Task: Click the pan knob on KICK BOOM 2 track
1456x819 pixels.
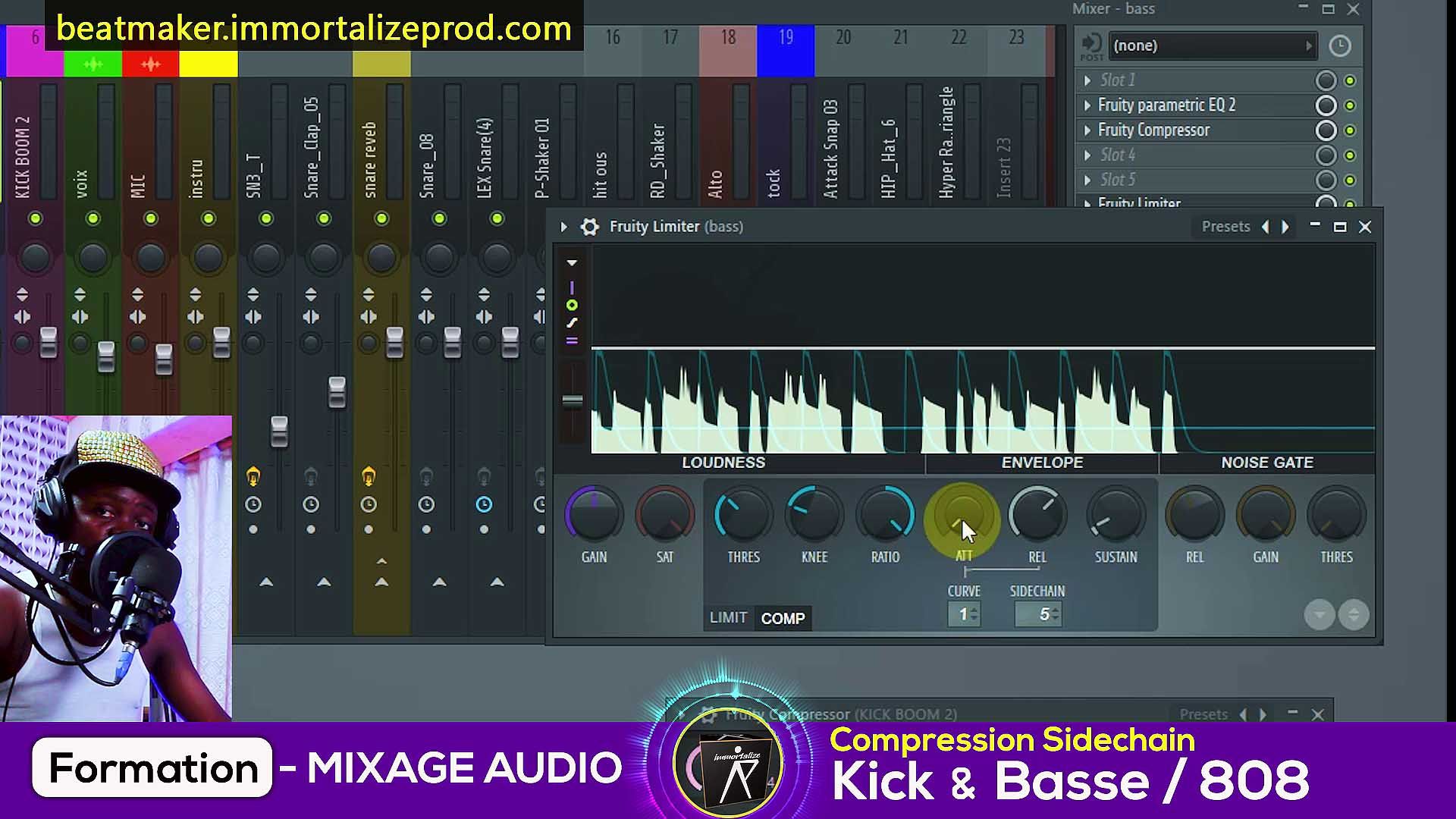Action: click(x=35, y=258)
